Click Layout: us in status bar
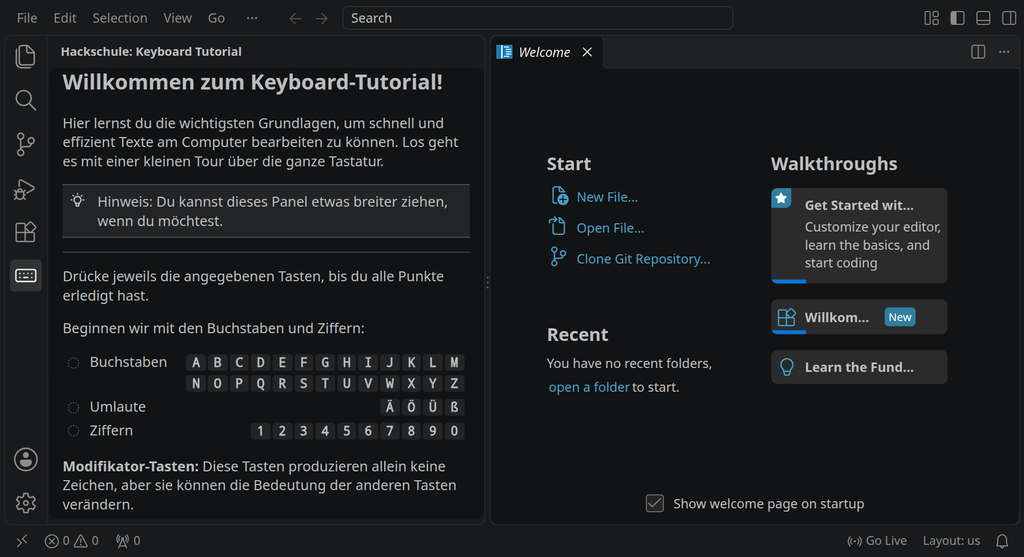This screenshot has width=1024, height=557. pos(951,541)
